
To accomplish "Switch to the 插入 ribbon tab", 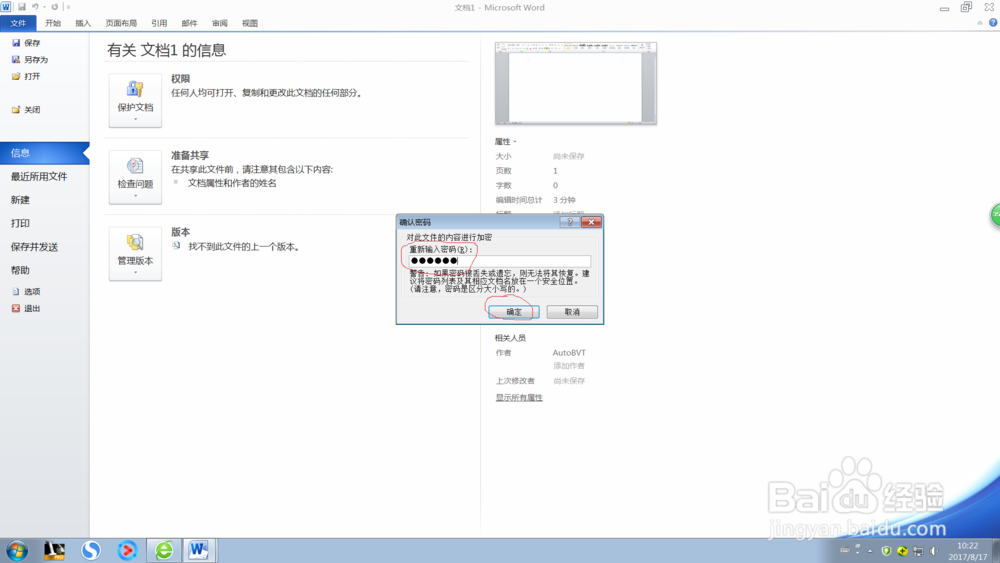I will click(83, 23).
